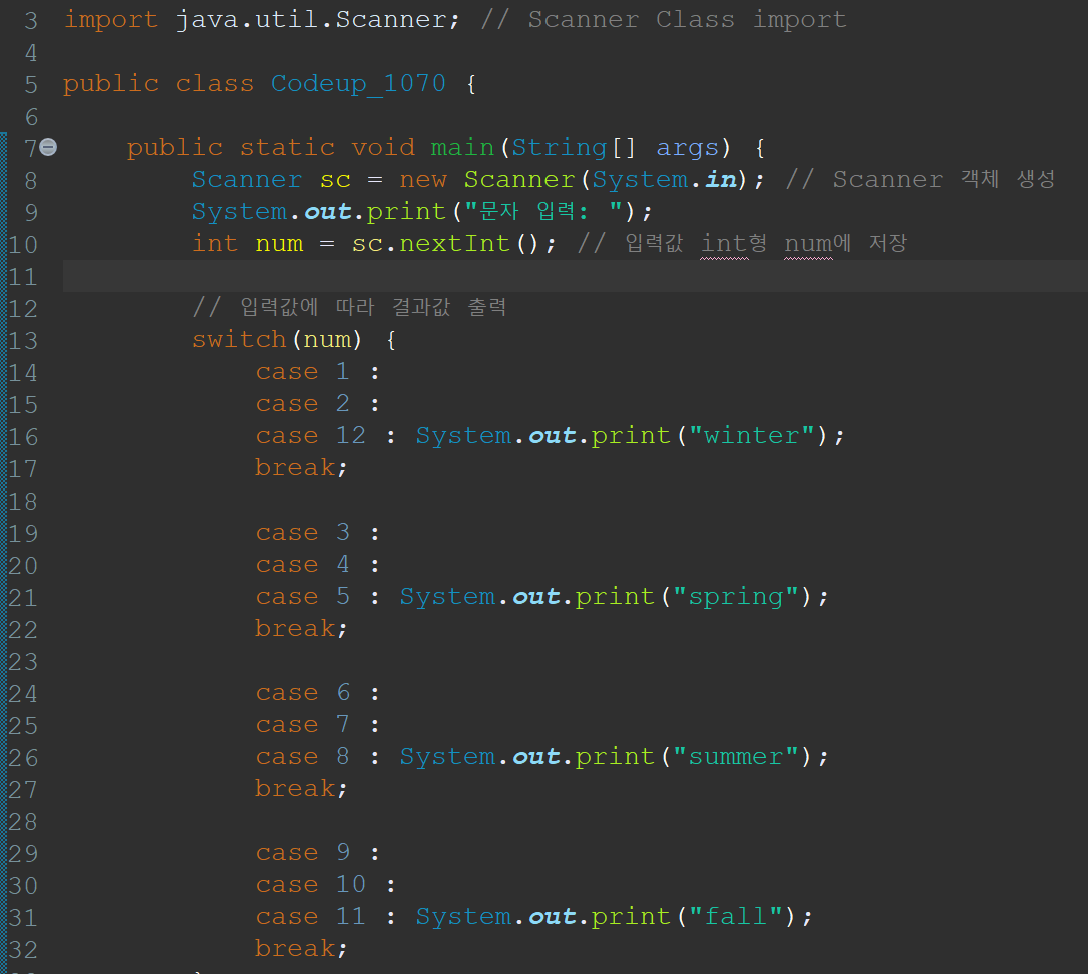Click line number 13 in the gutter
This screenshot has width=1088, height=974.
coord(23,339)
